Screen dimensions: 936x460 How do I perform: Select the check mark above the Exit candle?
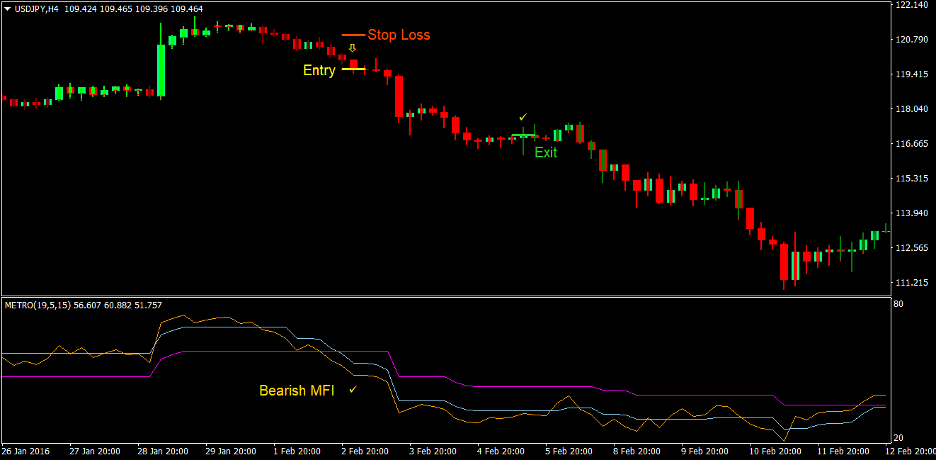(x=524, y=116)
